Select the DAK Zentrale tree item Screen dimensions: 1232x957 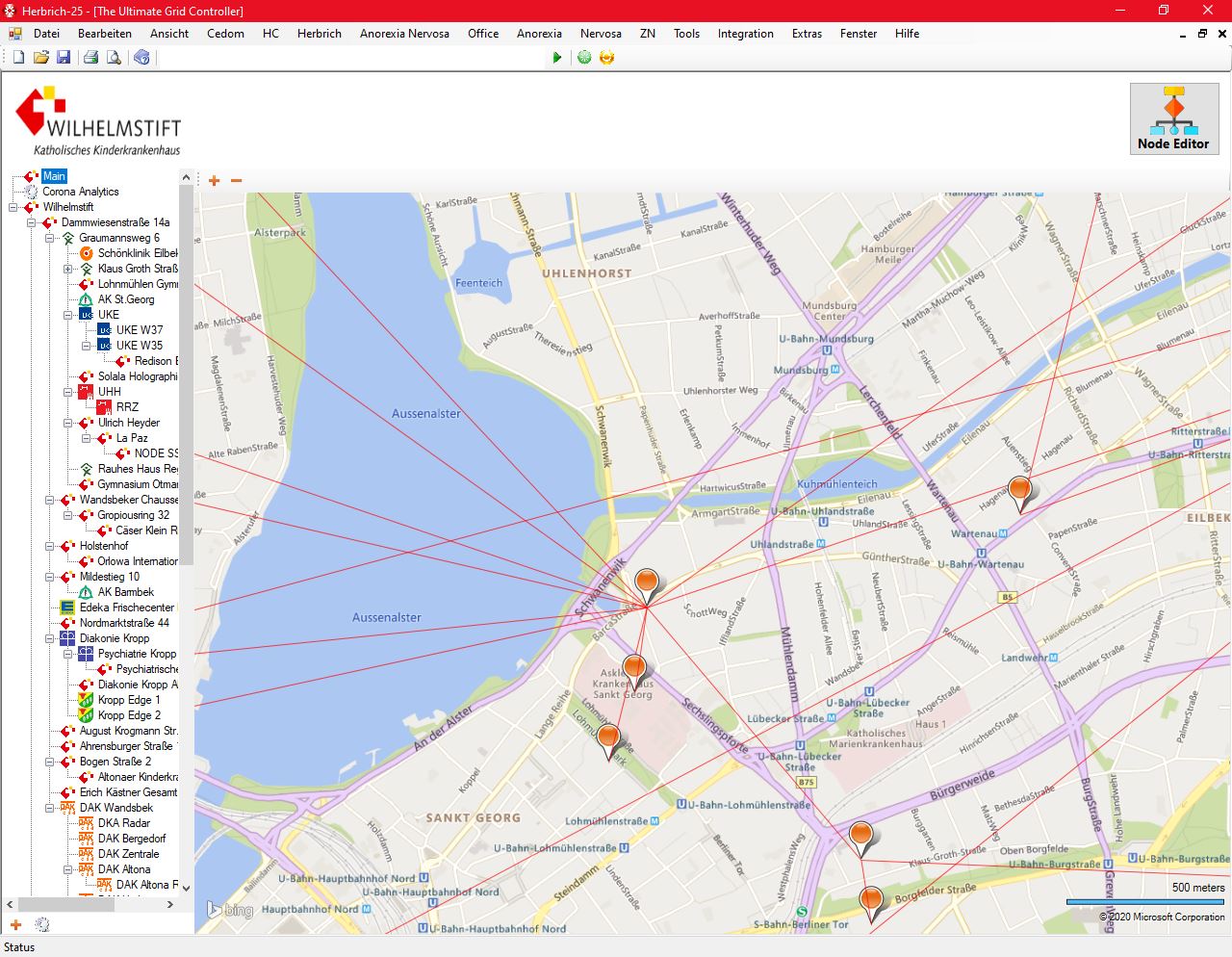(128, 854)
